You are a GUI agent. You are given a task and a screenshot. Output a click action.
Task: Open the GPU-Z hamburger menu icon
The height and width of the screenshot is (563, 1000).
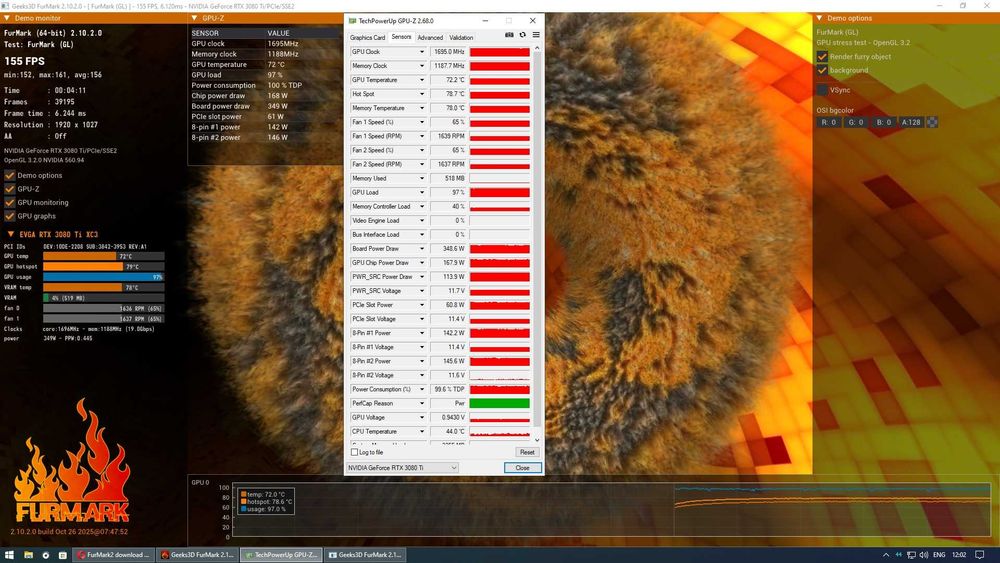pyautogui.click(x=536, y=35)
